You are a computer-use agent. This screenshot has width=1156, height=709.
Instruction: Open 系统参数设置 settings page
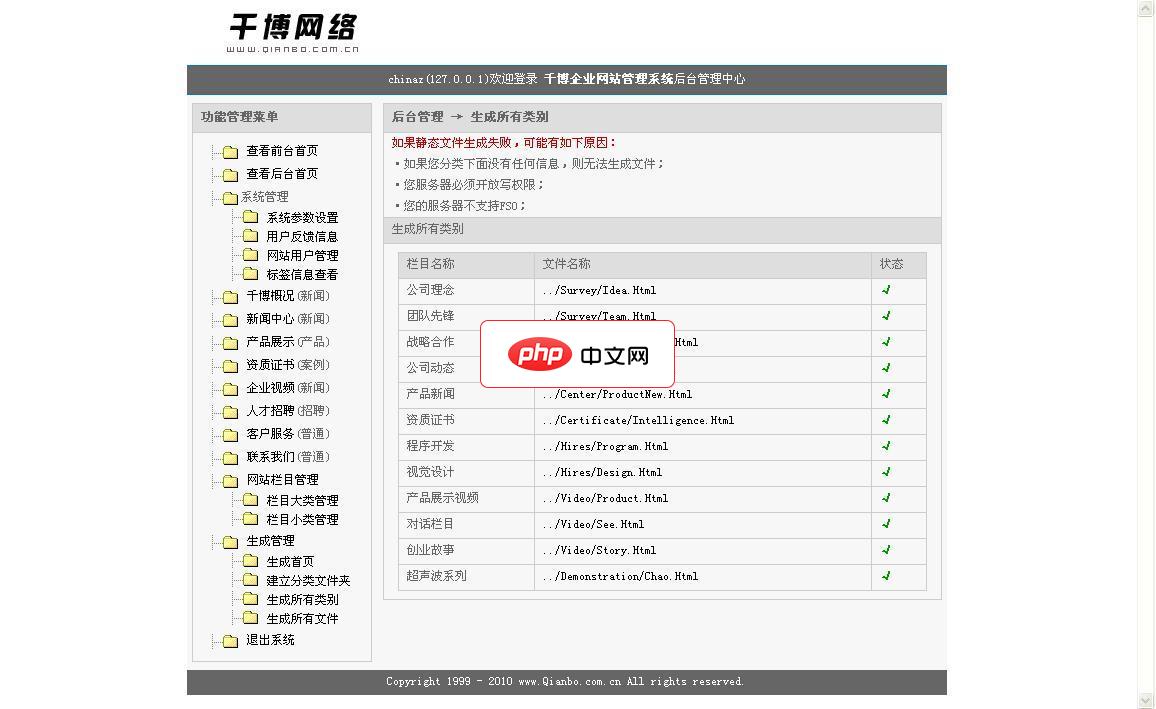[x=301, y=216]
